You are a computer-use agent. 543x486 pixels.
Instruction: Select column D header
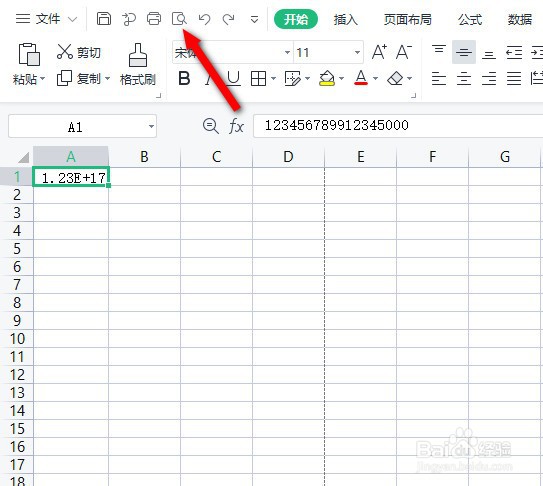click(288, 157)
